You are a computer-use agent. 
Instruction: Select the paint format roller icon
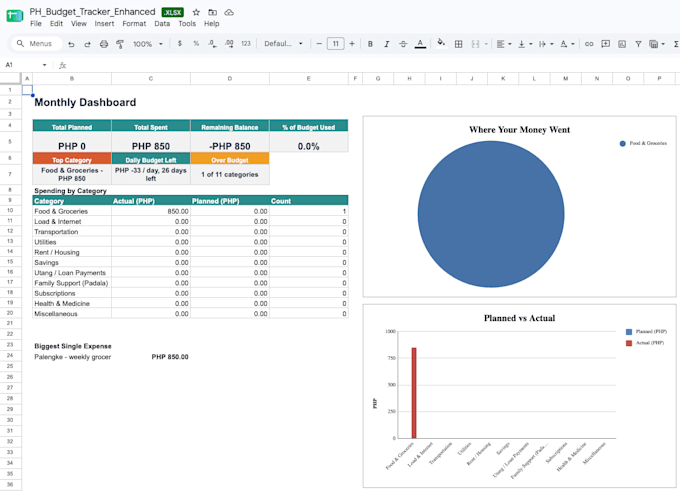pos(120,44)
